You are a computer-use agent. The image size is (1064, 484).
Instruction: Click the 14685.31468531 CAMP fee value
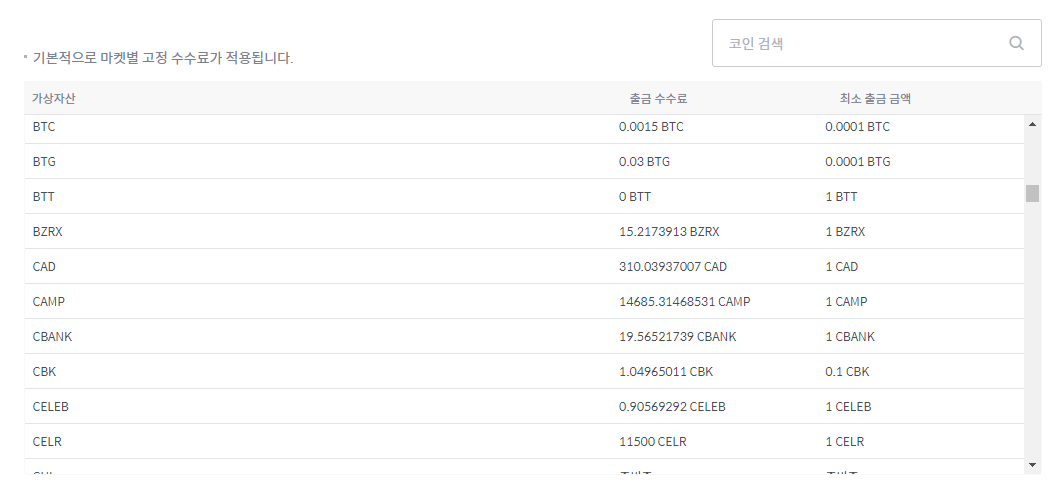click(685, 301)
